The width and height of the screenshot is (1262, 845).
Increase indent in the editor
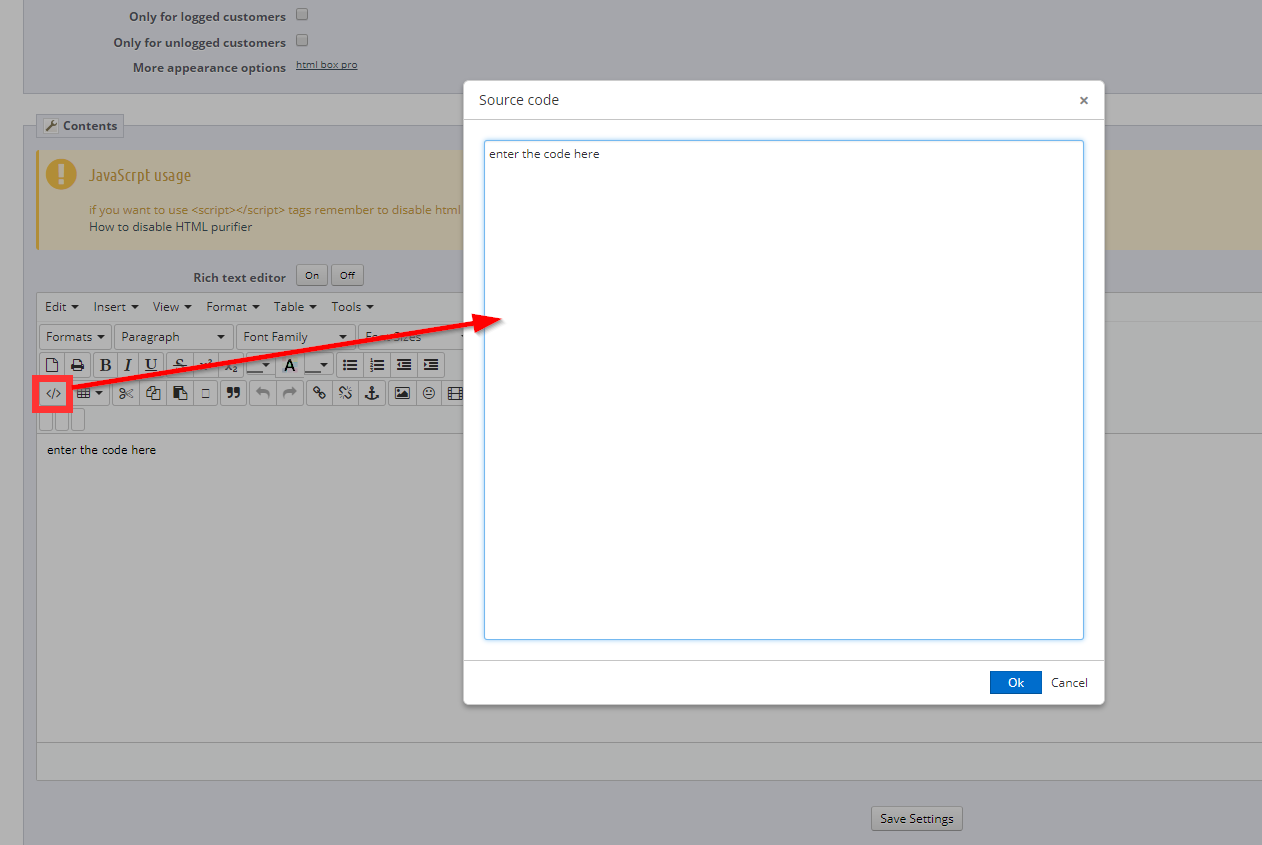pyautogui.click(x=431, y=365)
